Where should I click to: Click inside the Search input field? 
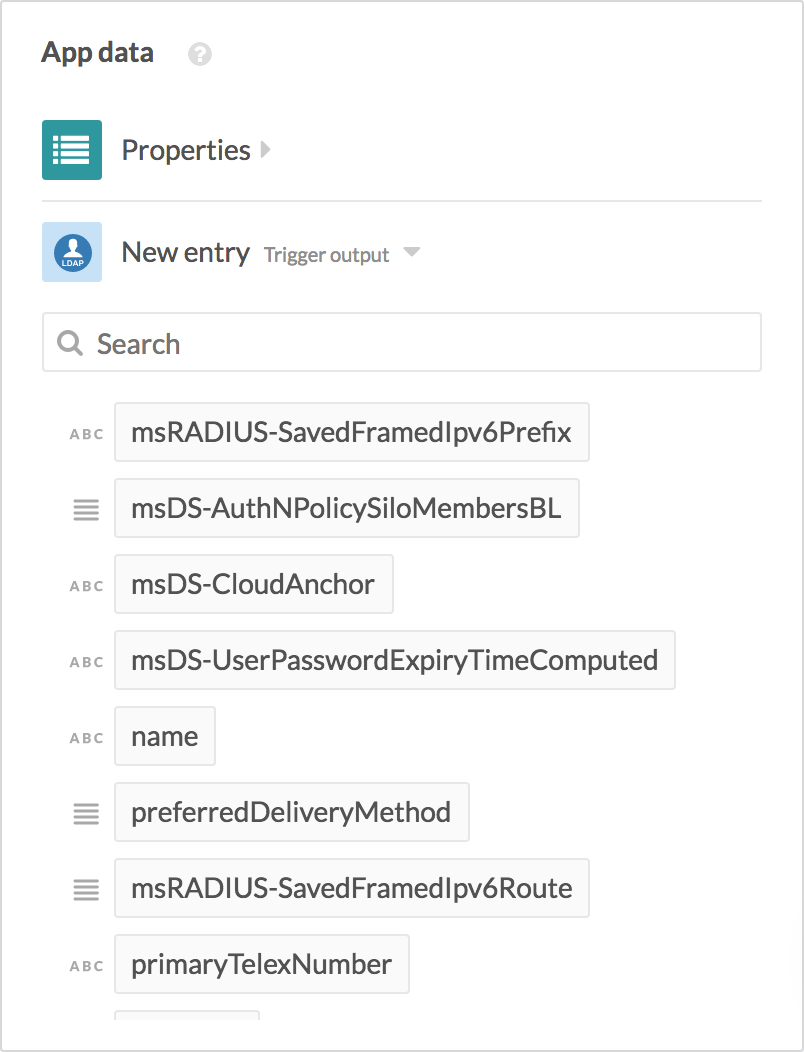click(300, 342)
